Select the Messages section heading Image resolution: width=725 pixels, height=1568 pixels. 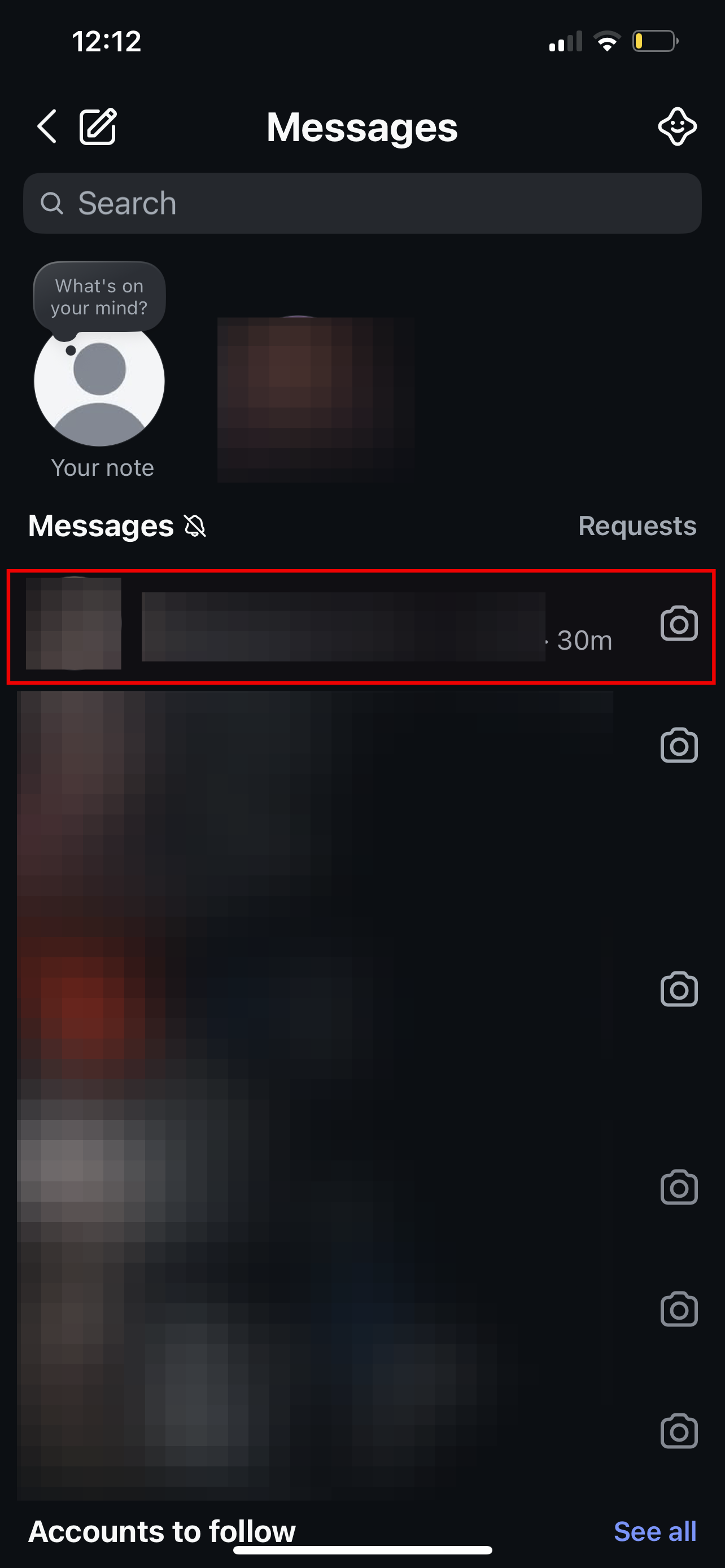point(101,526)
